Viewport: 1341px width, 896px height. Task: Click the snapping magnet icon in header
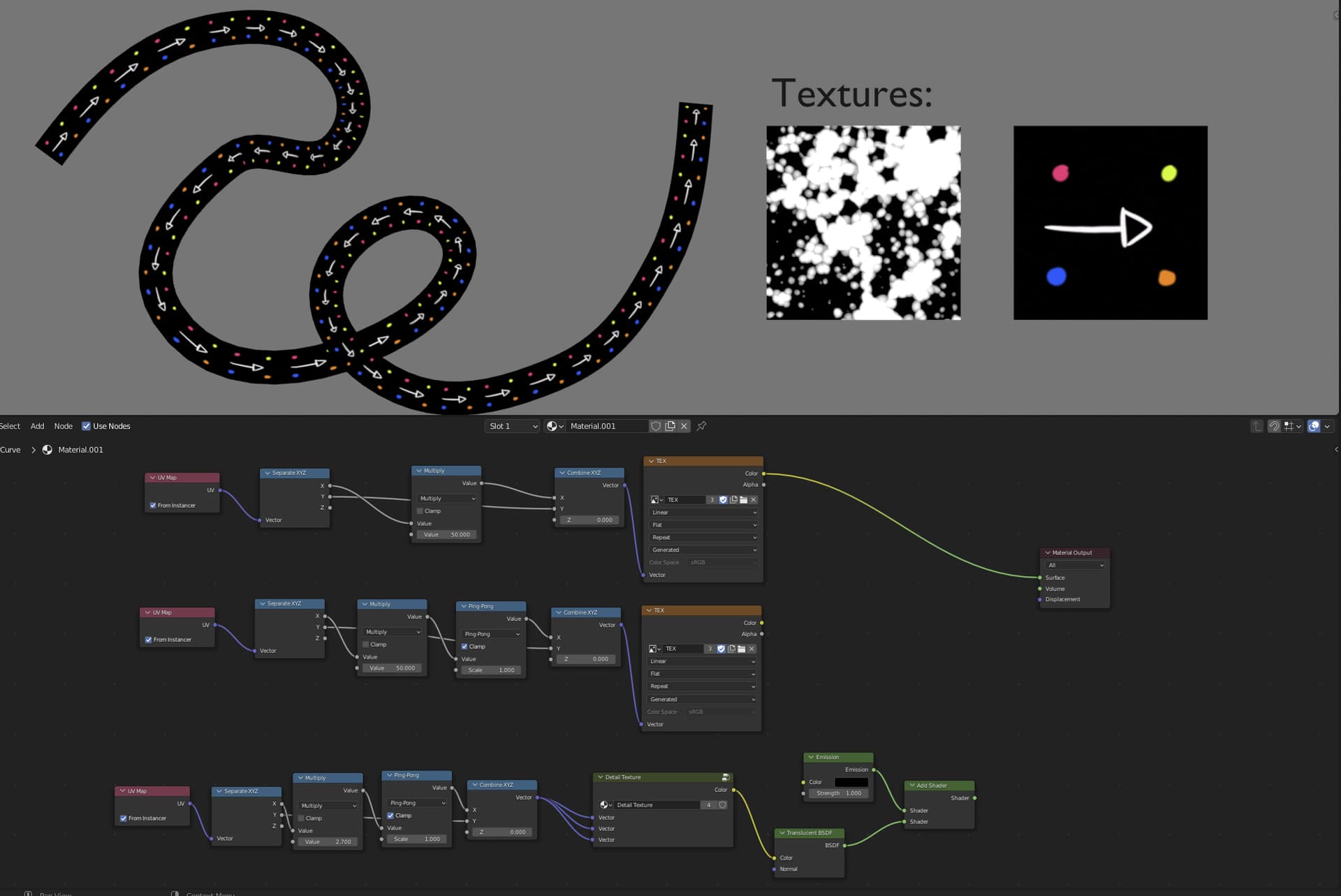(1274, 426)
